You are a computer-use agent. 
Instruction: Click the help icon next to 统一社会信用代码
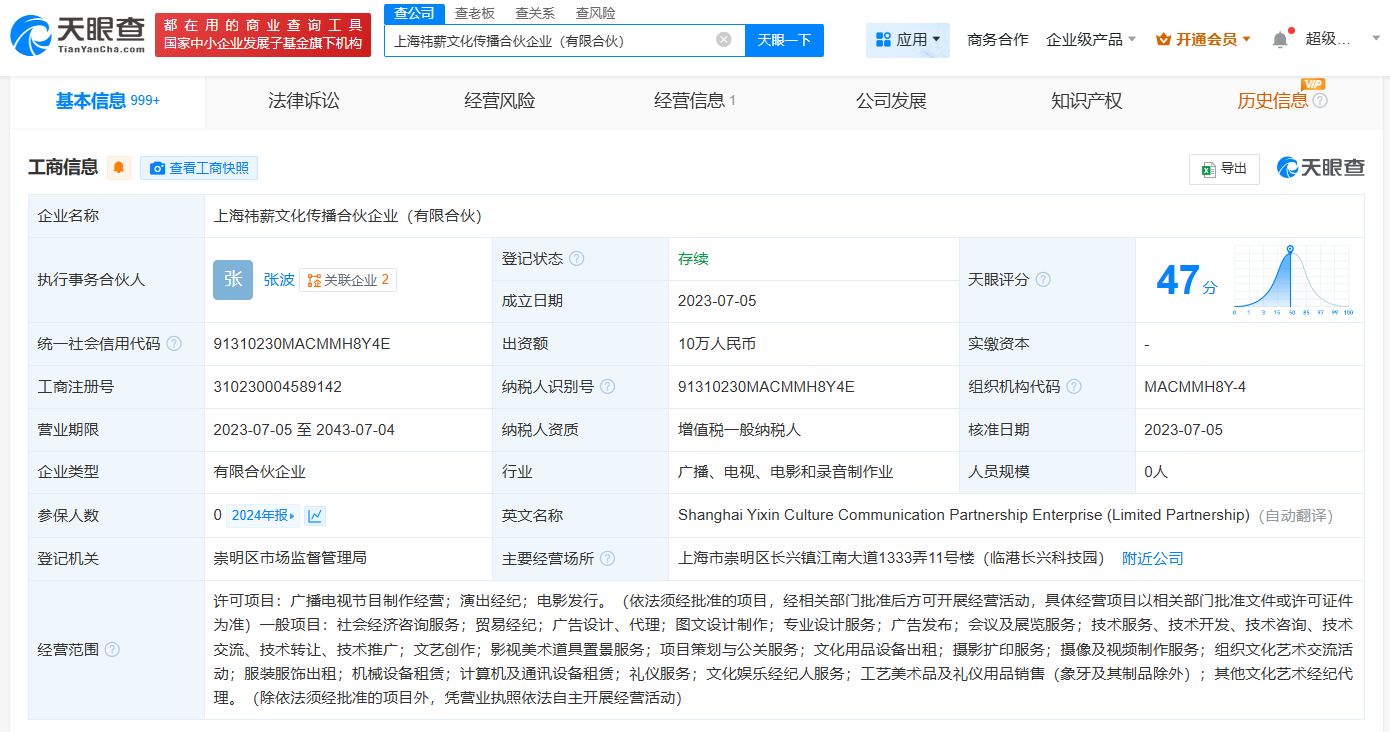174,344
